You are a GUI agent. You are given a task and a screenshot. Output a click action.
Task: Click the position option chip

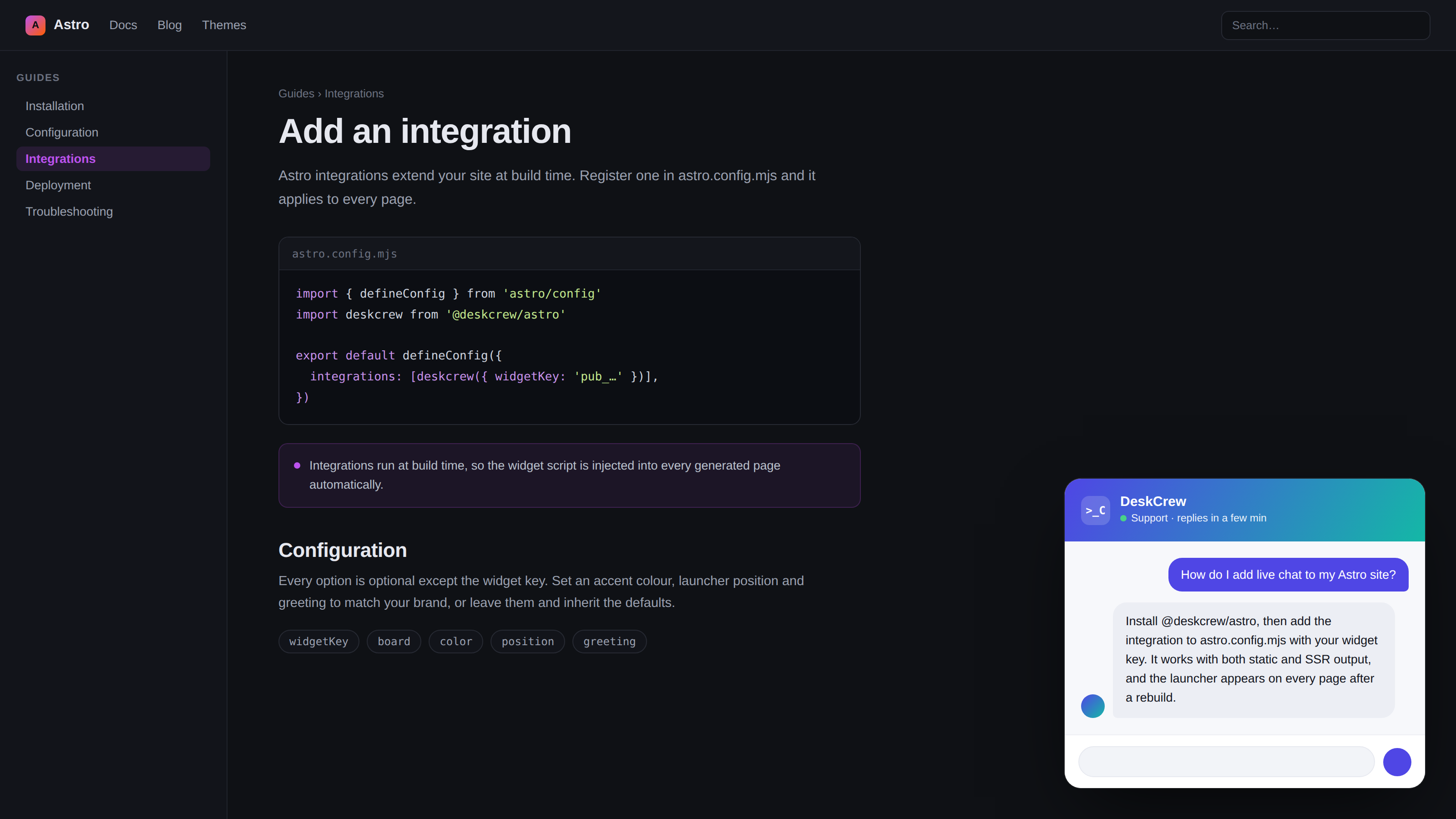[527, 642]
